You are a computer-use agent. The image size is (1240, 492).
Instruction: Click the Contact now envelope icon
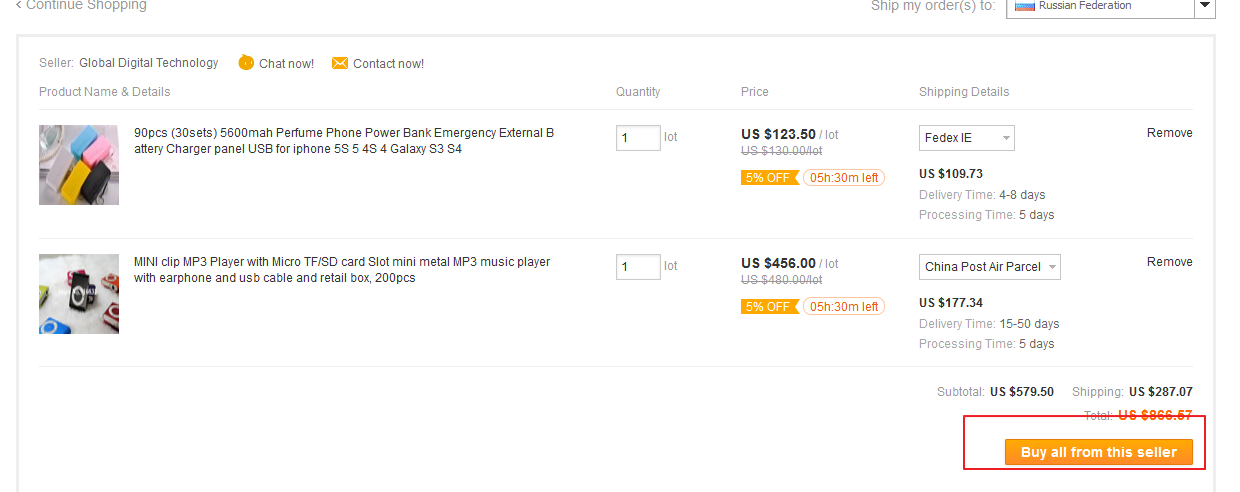340,63
